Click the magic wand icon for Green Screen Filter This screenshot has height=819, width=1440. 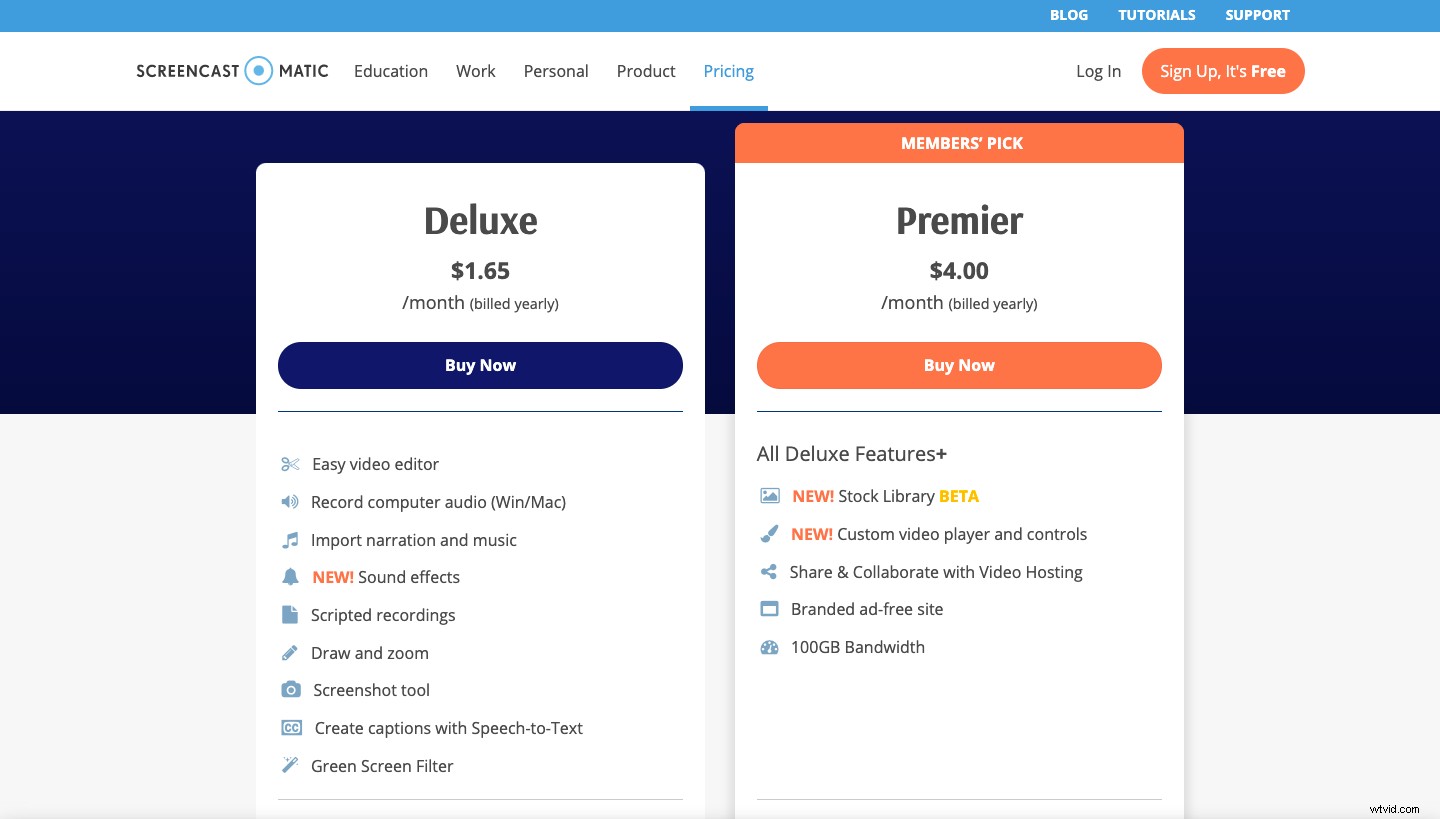point(290,765)
